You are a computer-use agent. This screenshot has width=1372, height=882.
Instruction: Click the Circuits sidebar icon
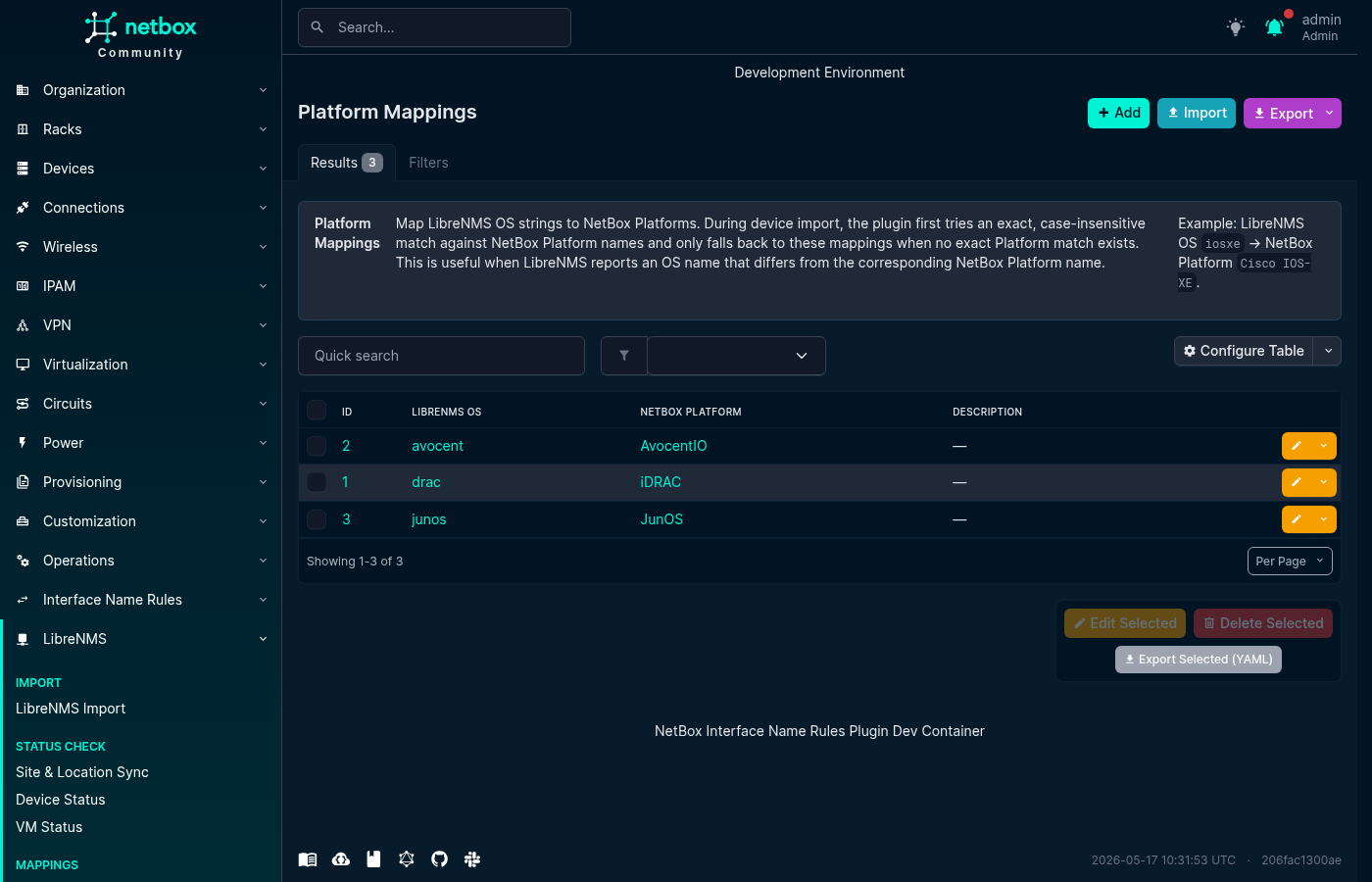(23, 404)
